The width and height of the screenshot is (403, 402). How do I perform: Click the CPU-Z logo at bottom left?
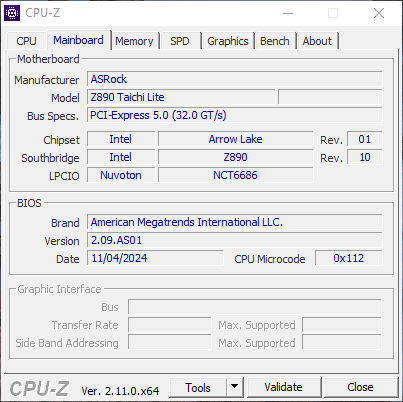[39, 389]
